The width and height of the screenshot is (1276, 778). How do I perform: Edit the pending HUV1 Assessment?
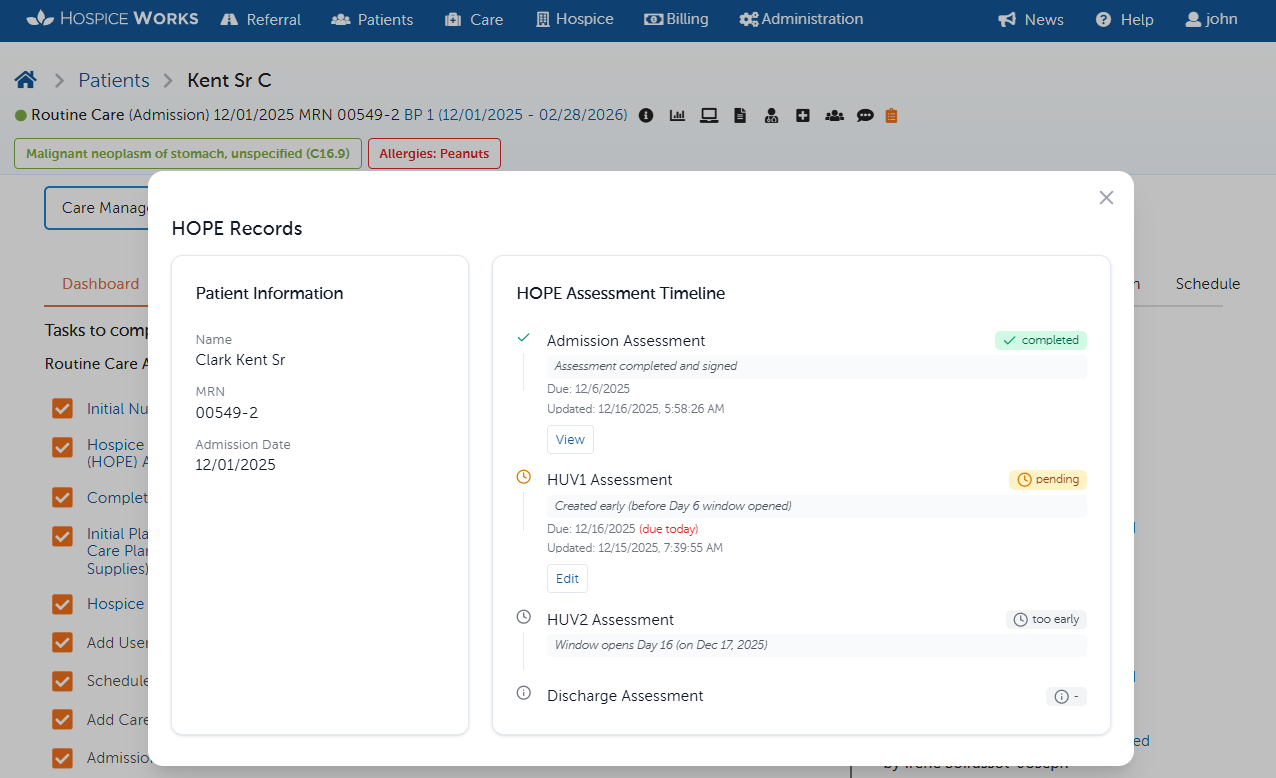pos(567,578)
